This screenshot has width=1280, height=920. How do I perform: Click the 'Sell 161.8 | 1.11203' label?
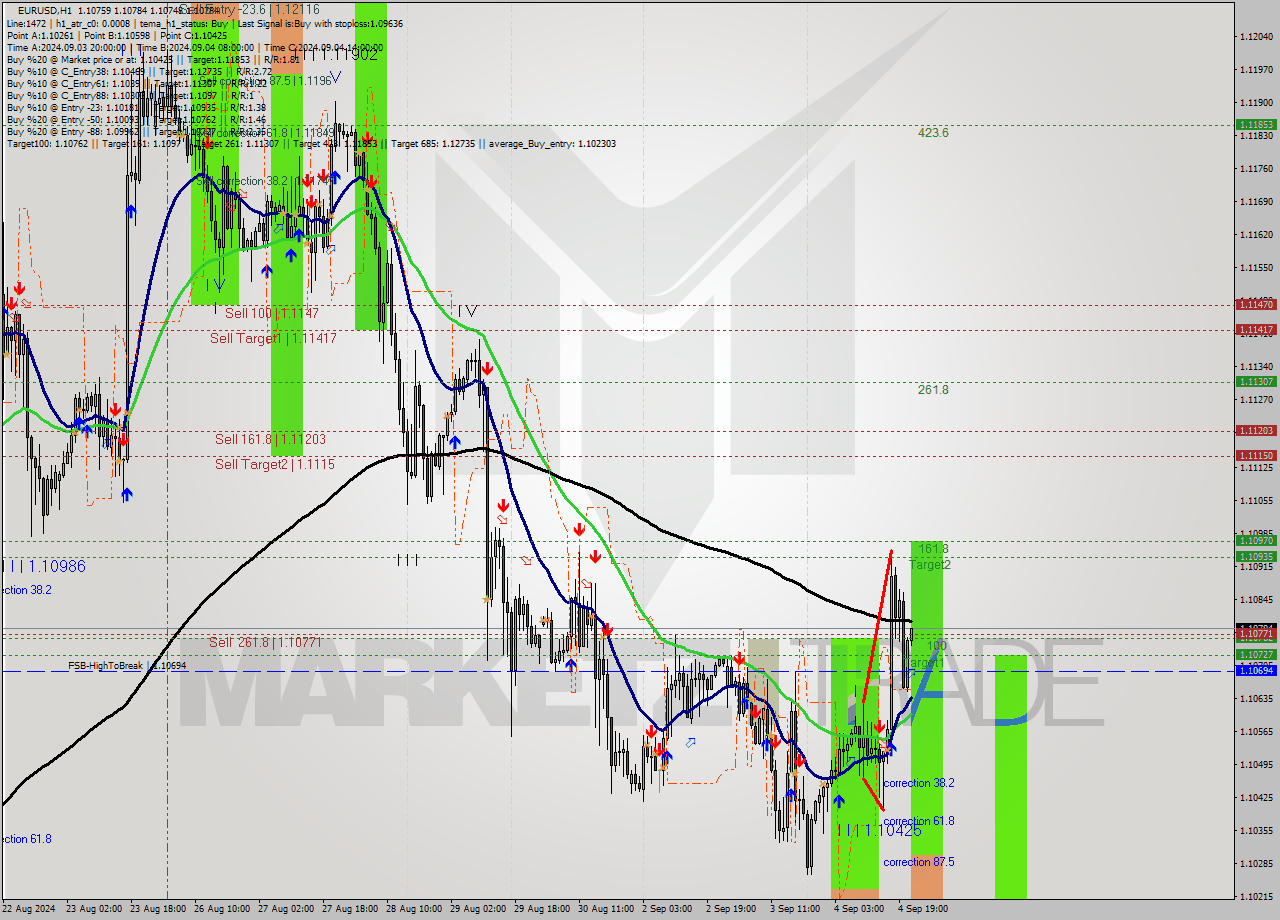270,439
